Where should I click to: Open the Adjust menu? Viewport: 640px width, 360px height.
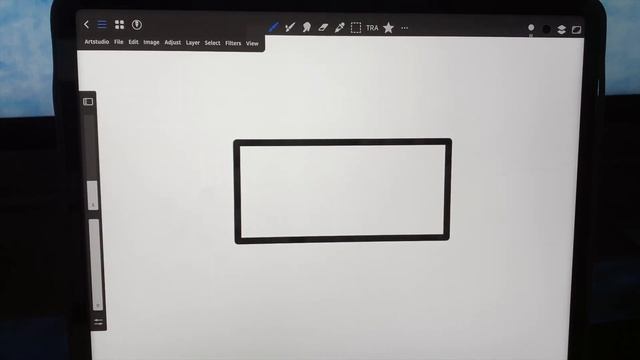point(173,42)
